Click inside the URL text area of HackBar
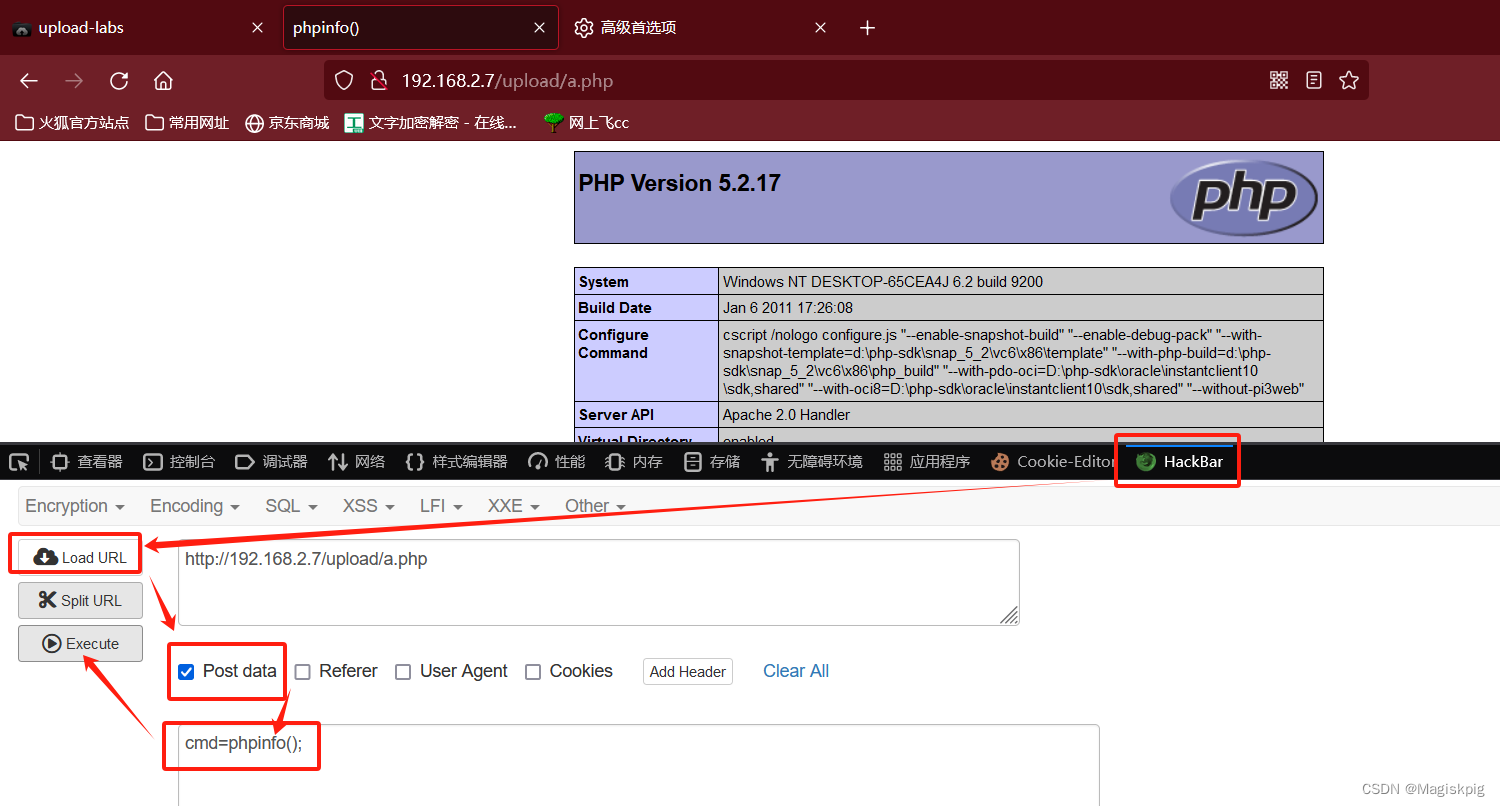The width and height of the screenshot is (1500, 806). tap(595, 580)
